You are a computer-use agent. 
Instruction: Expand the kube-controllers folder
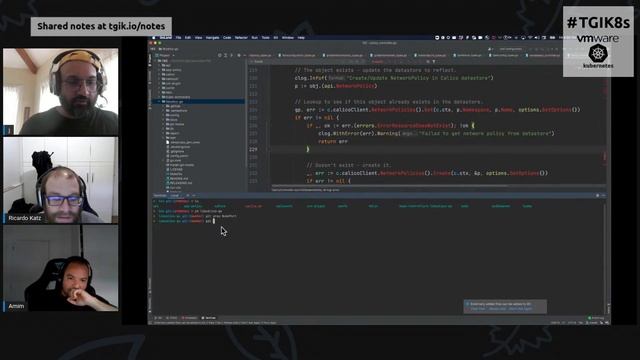point(159,97)
